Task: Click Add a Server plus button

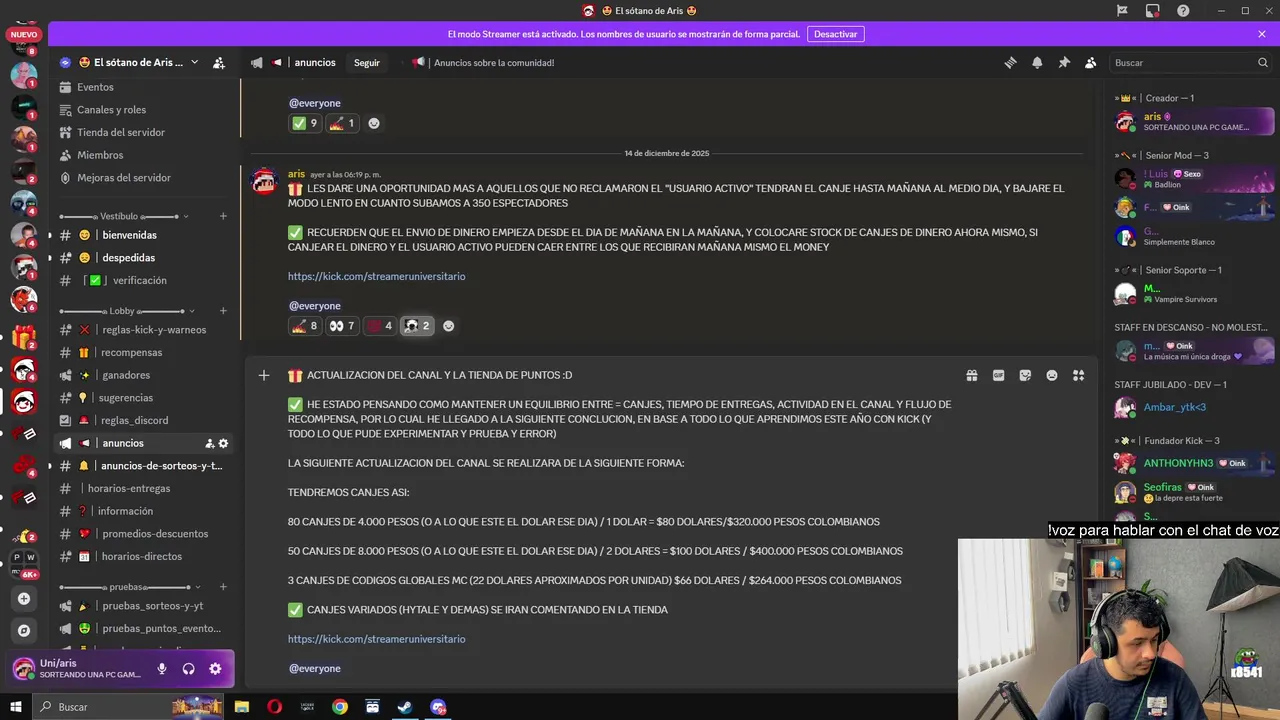Action: (x=24, y=598)
